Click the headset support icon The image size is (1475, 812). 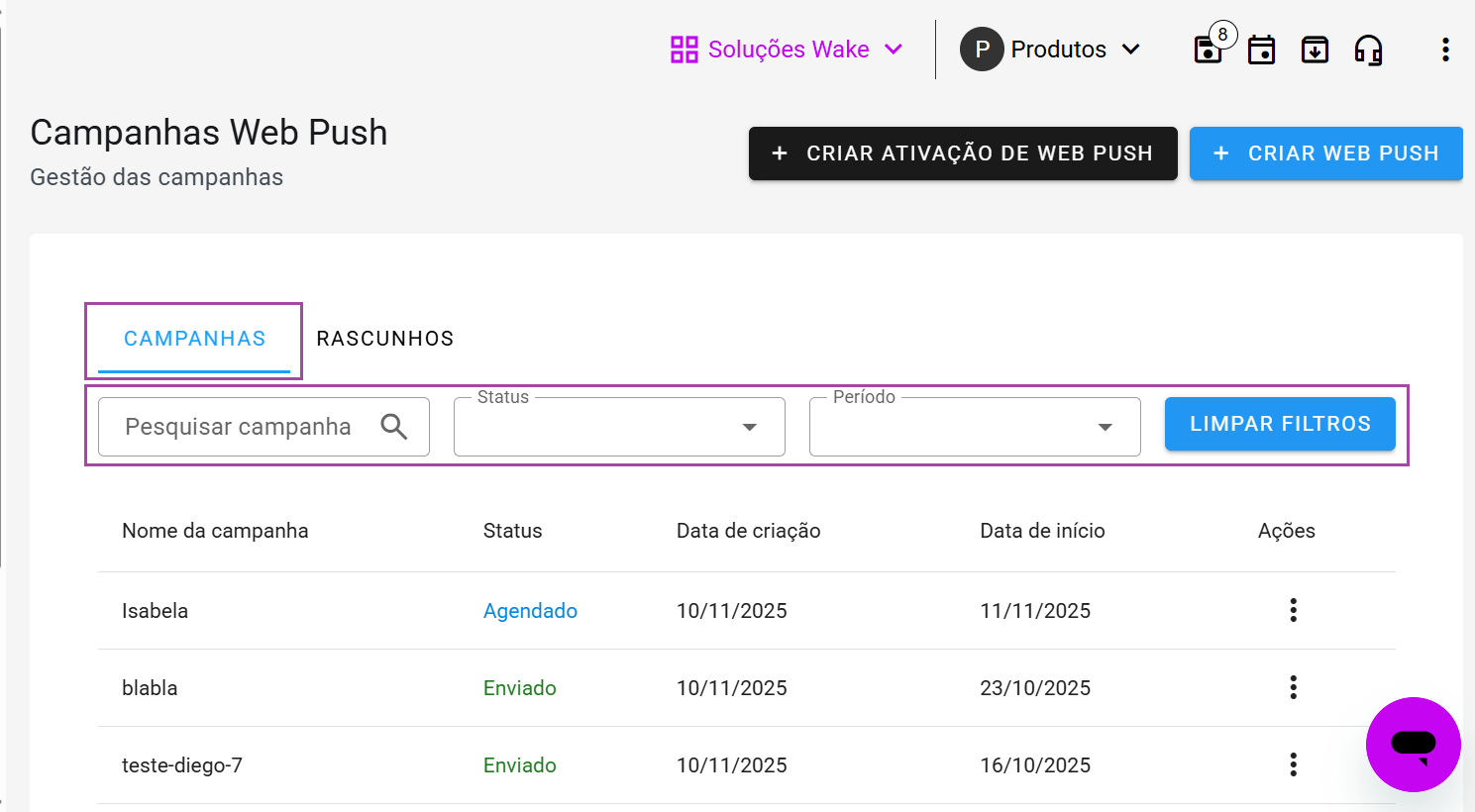[x=1368, y=50]
